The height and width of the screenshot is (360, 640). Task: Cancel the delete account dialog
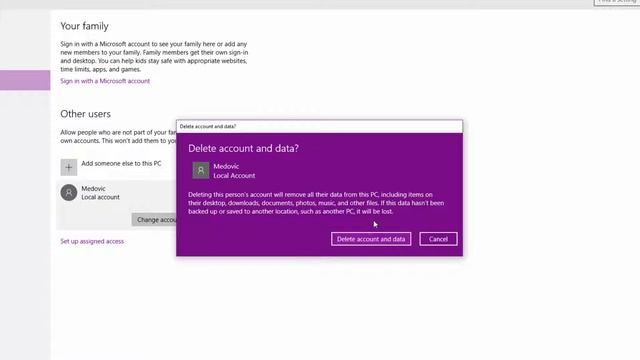tap(438, 239)
